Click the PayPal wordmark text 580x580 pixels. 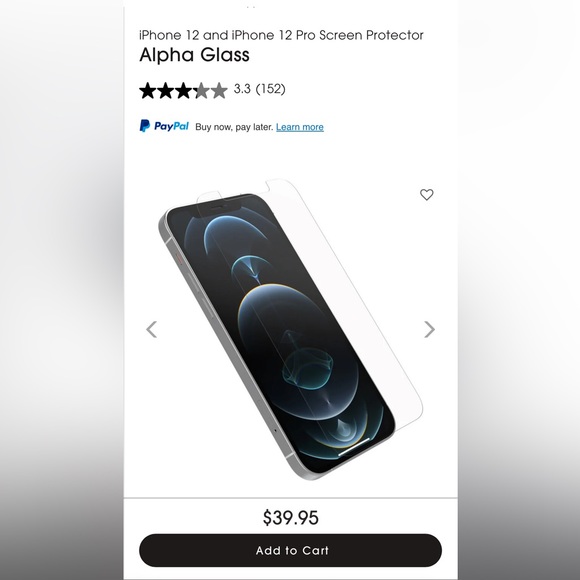(x=171, y=127)
